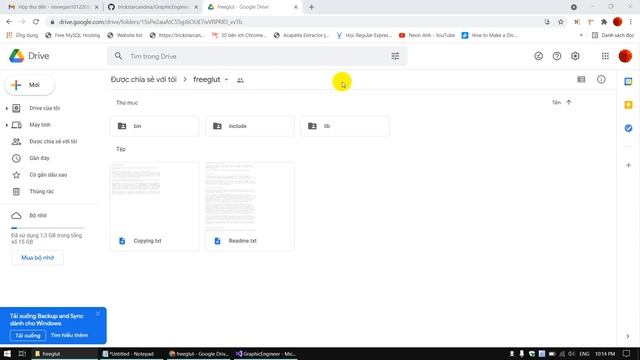This screenshot has width=640, height=360.
Task: Open search filter options icon
Action: pos(395,56)
